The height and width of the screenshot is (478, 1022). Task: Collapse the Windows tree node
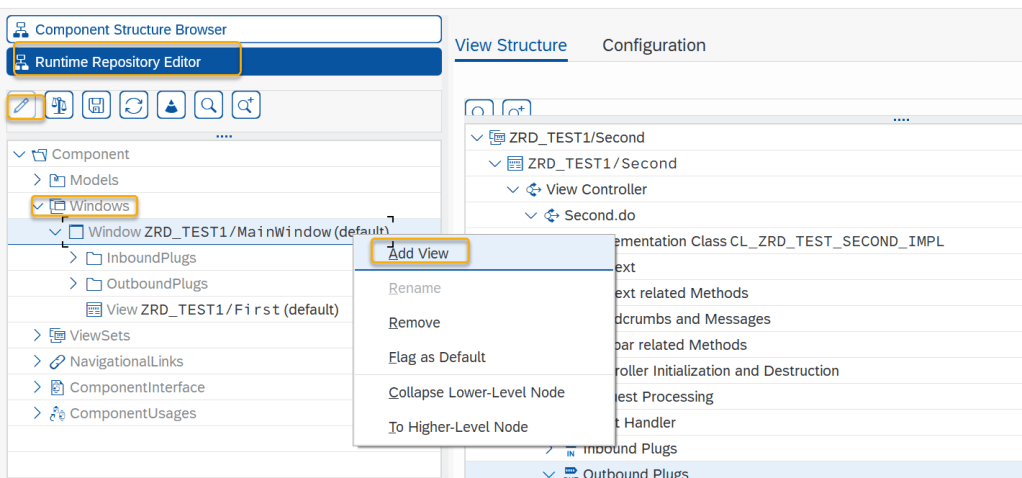coord(37,206)
